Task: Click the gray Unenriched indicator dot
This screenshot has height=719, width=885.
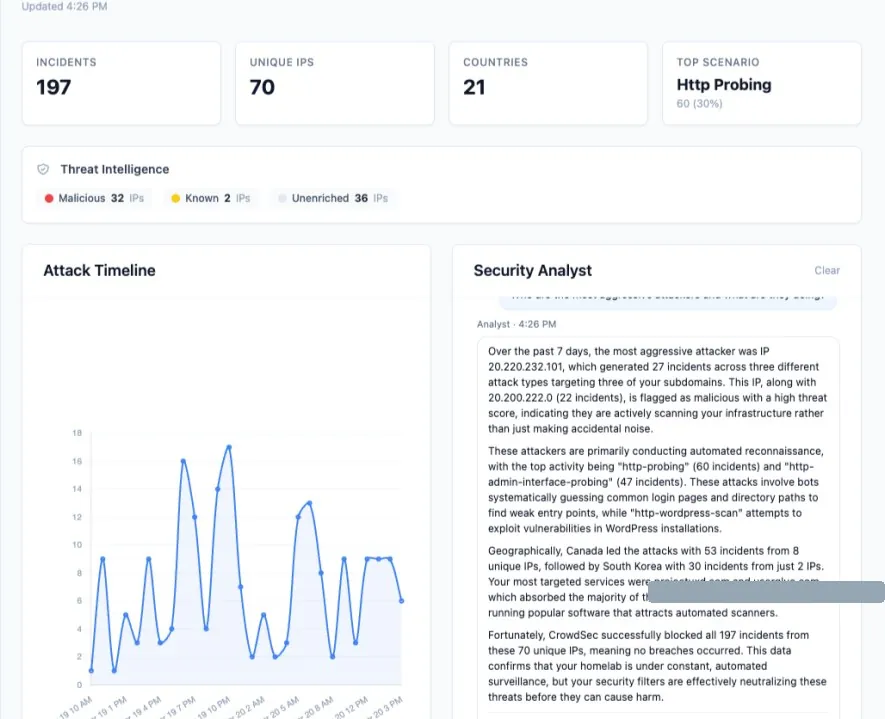Action: coord(282,198)
